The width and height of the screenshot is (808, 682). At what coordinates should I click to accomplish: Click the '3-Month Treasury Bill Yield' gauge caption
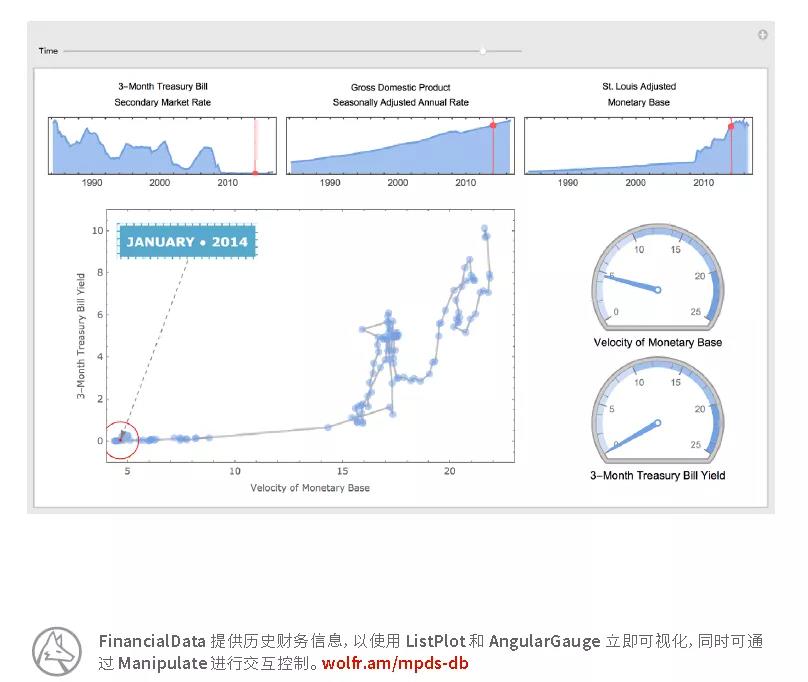tap(658, 475)
